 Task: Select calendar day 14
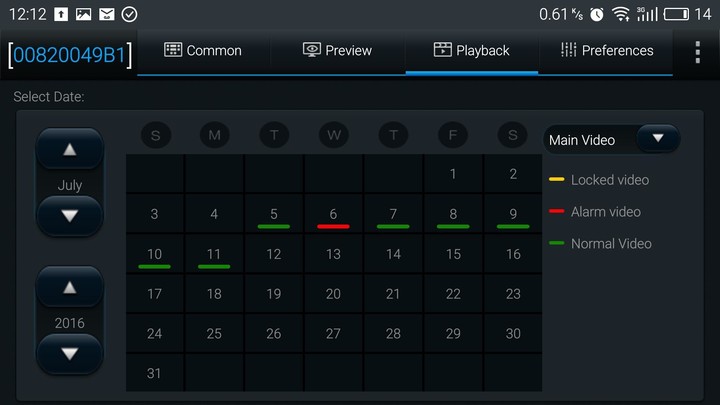[393, 254]
